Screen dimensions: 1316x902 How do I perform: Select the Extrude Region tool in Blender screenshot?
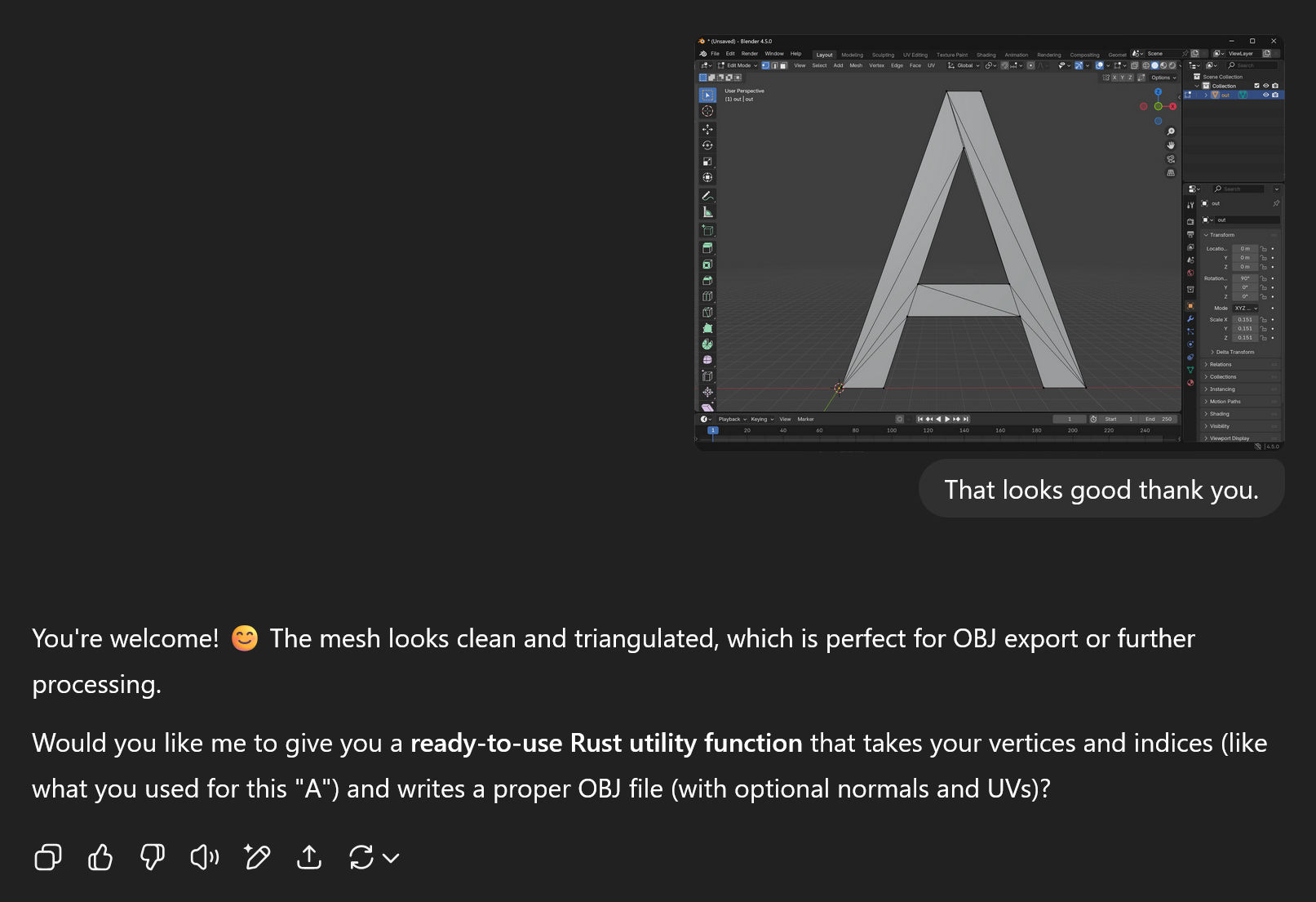coord(707,248)
